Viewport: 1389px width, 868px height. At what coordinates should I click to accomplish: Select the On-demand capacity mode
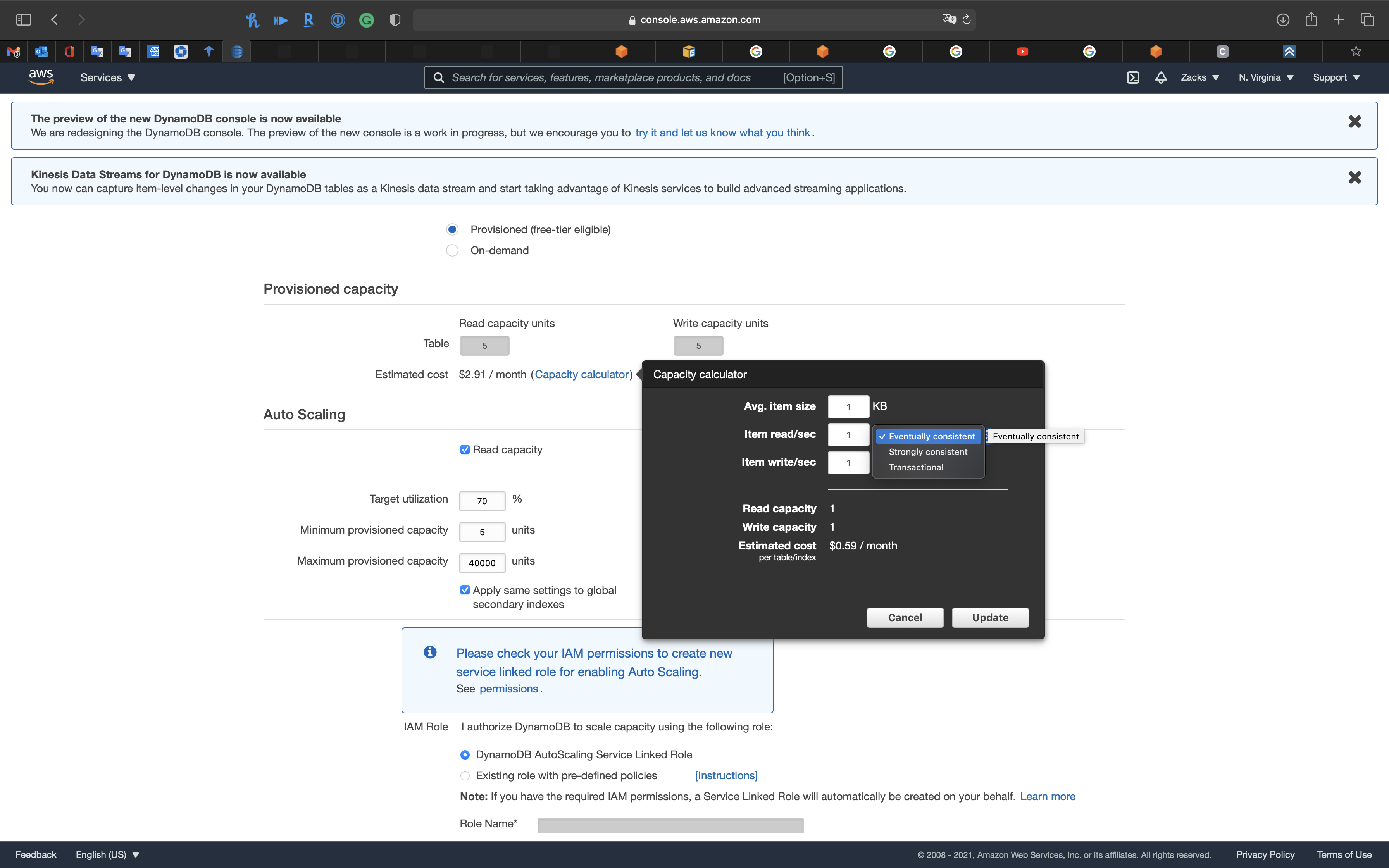pos(452,250)
